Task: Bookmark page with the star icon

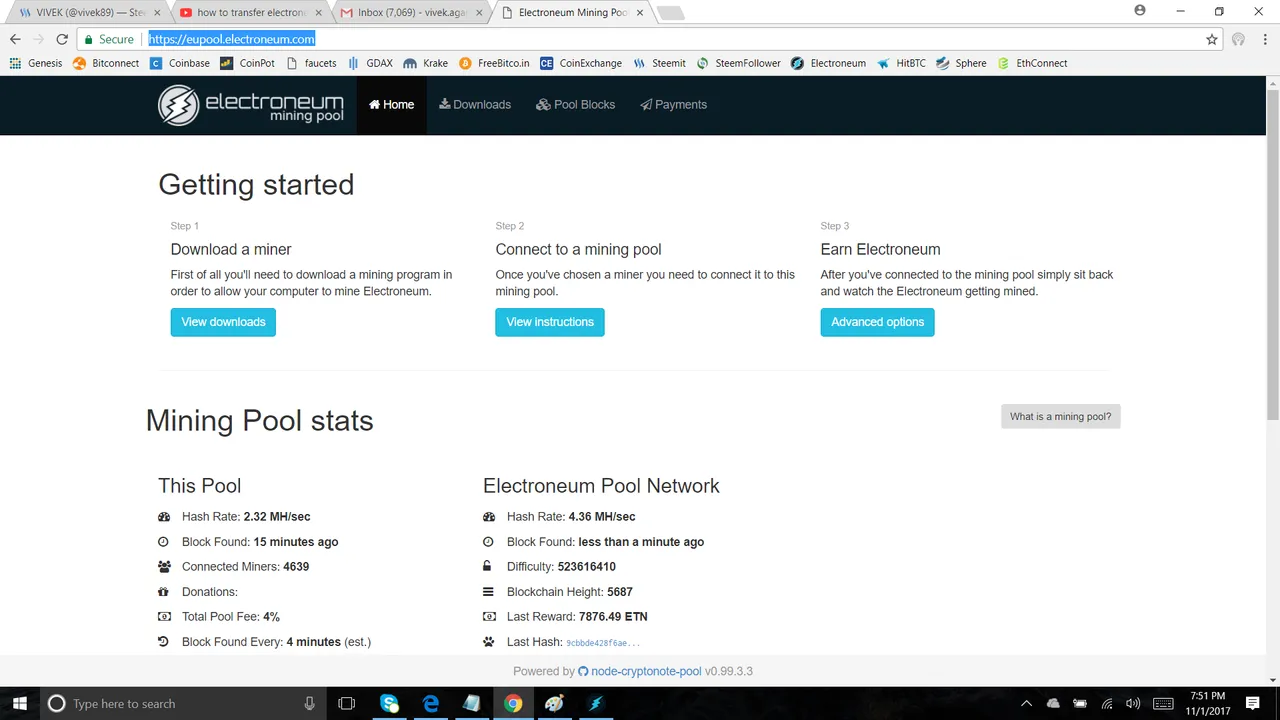Action: 1212,39
